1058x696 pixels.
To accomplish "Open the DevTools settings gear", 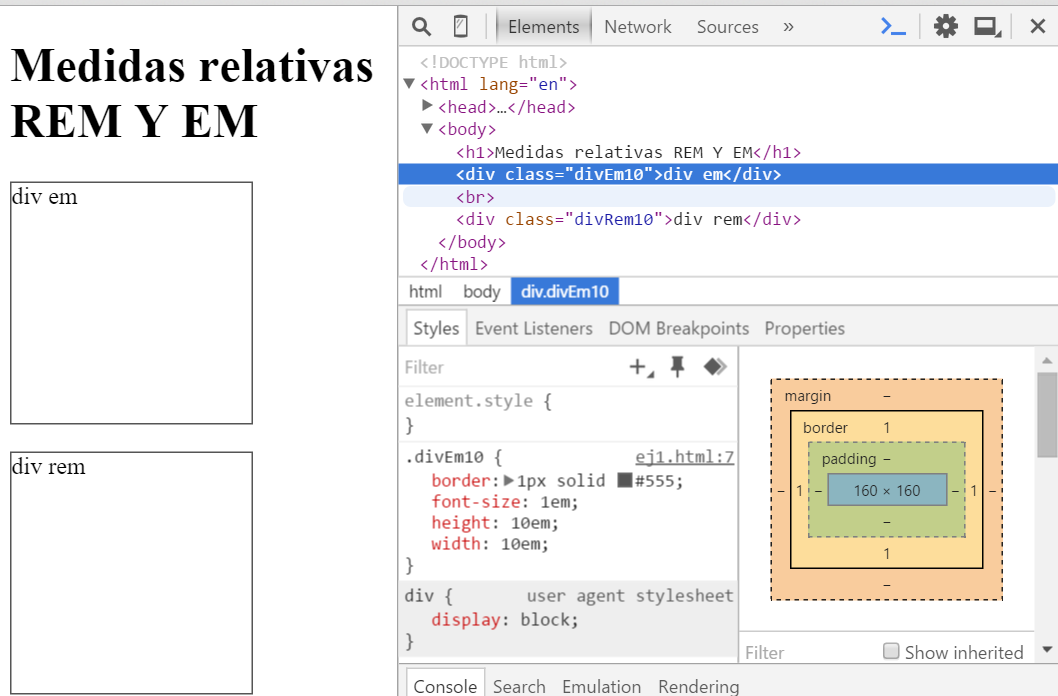I will point(945,26).
